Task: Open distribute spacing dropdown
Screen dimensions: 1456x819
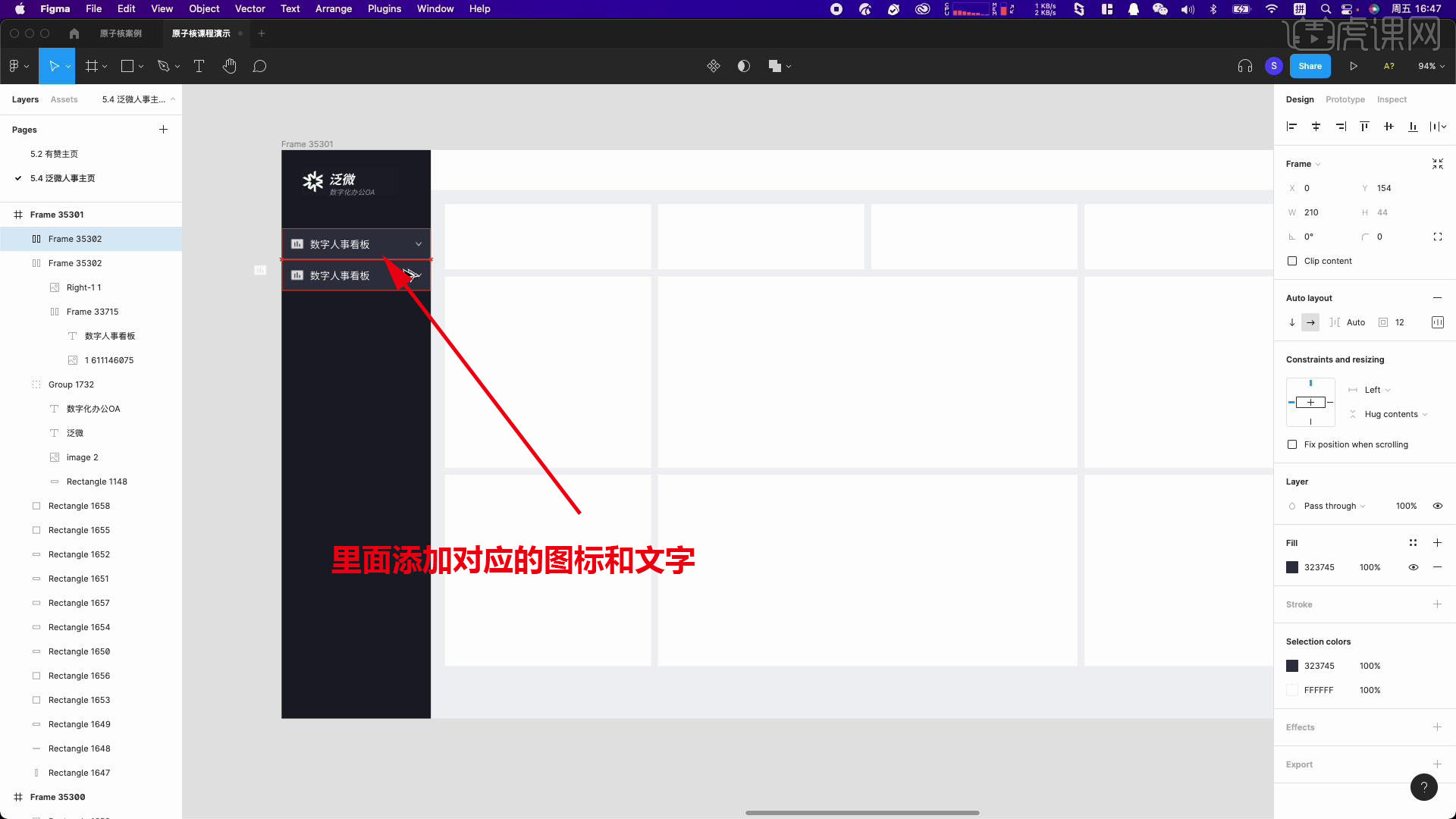Action: 1438,127
